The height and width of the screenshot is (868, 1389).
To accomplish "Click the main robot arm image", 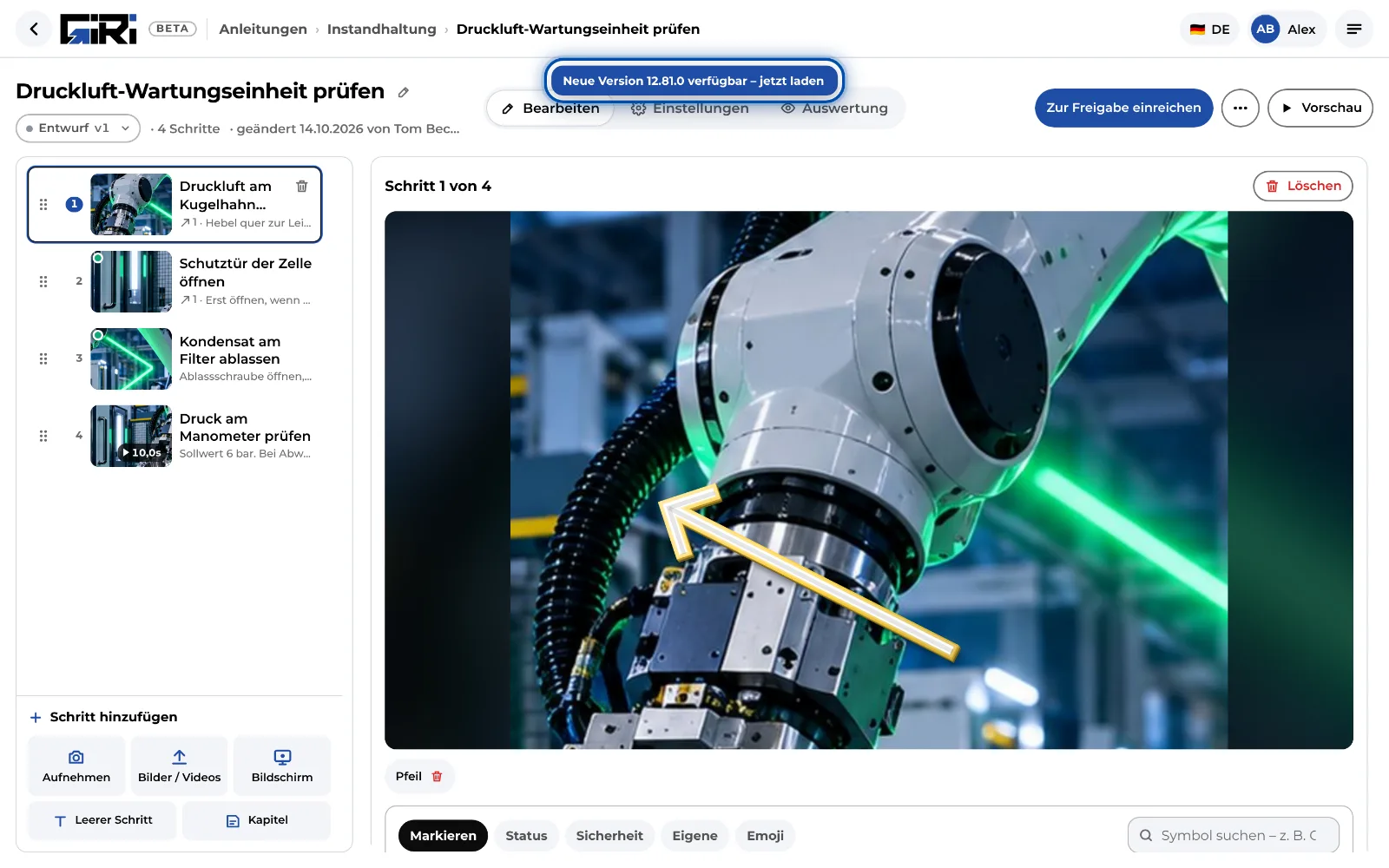I will [x=869, y=480].
